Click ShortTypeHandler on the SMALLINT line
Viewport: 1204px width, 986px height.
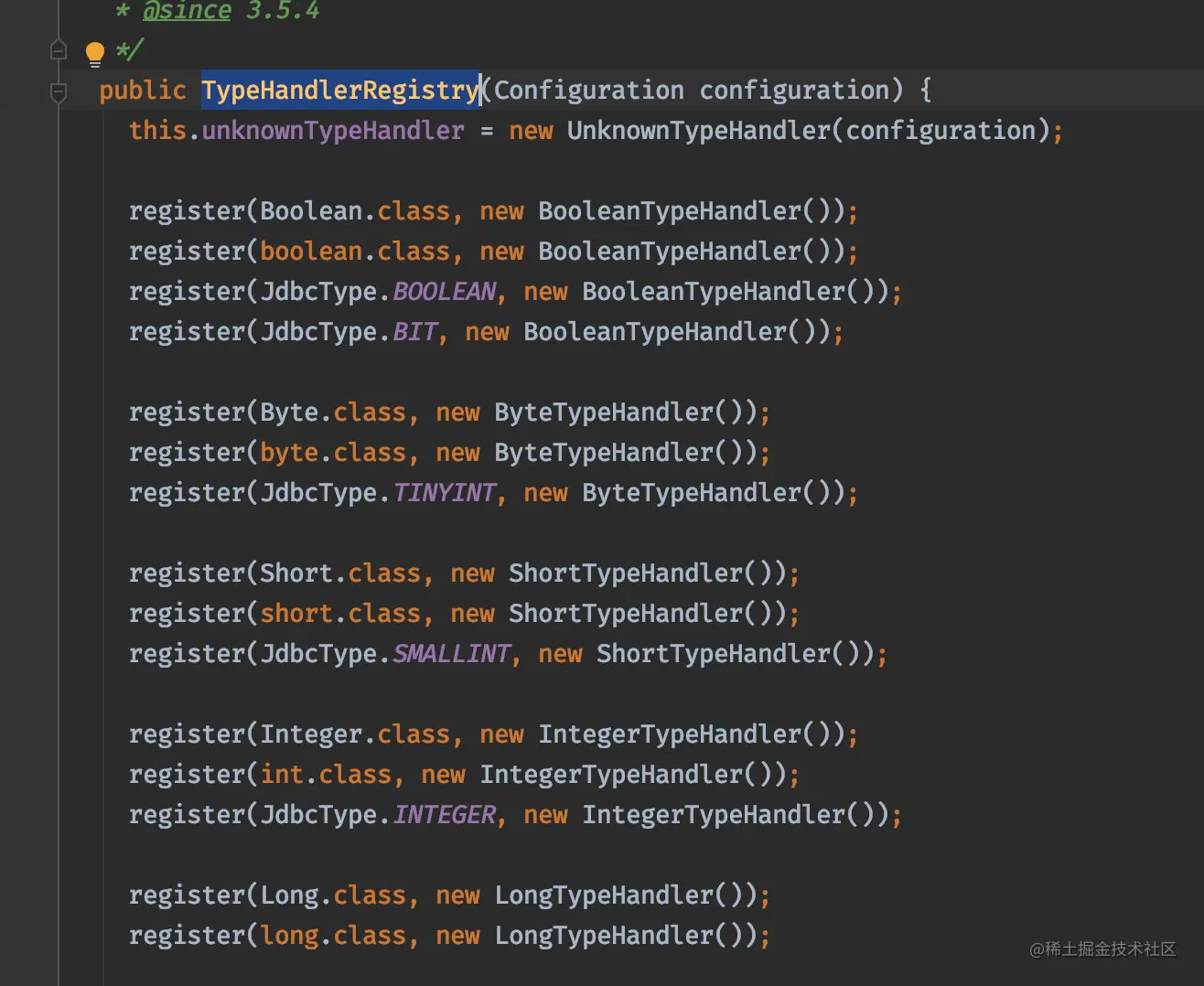click(x=714, y=654)
